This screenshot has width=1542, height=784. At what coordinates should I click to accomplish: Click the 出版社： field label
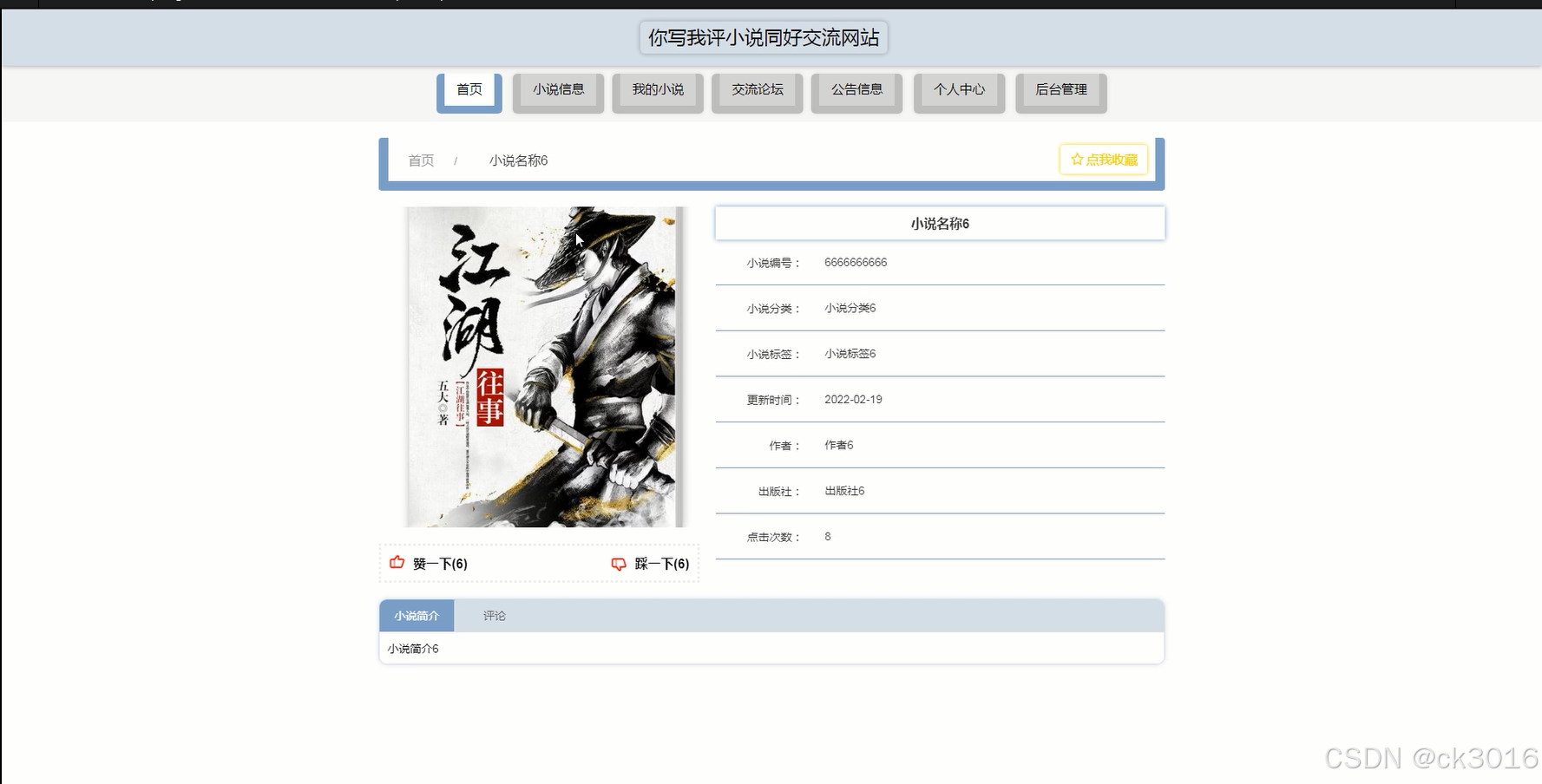779,492
